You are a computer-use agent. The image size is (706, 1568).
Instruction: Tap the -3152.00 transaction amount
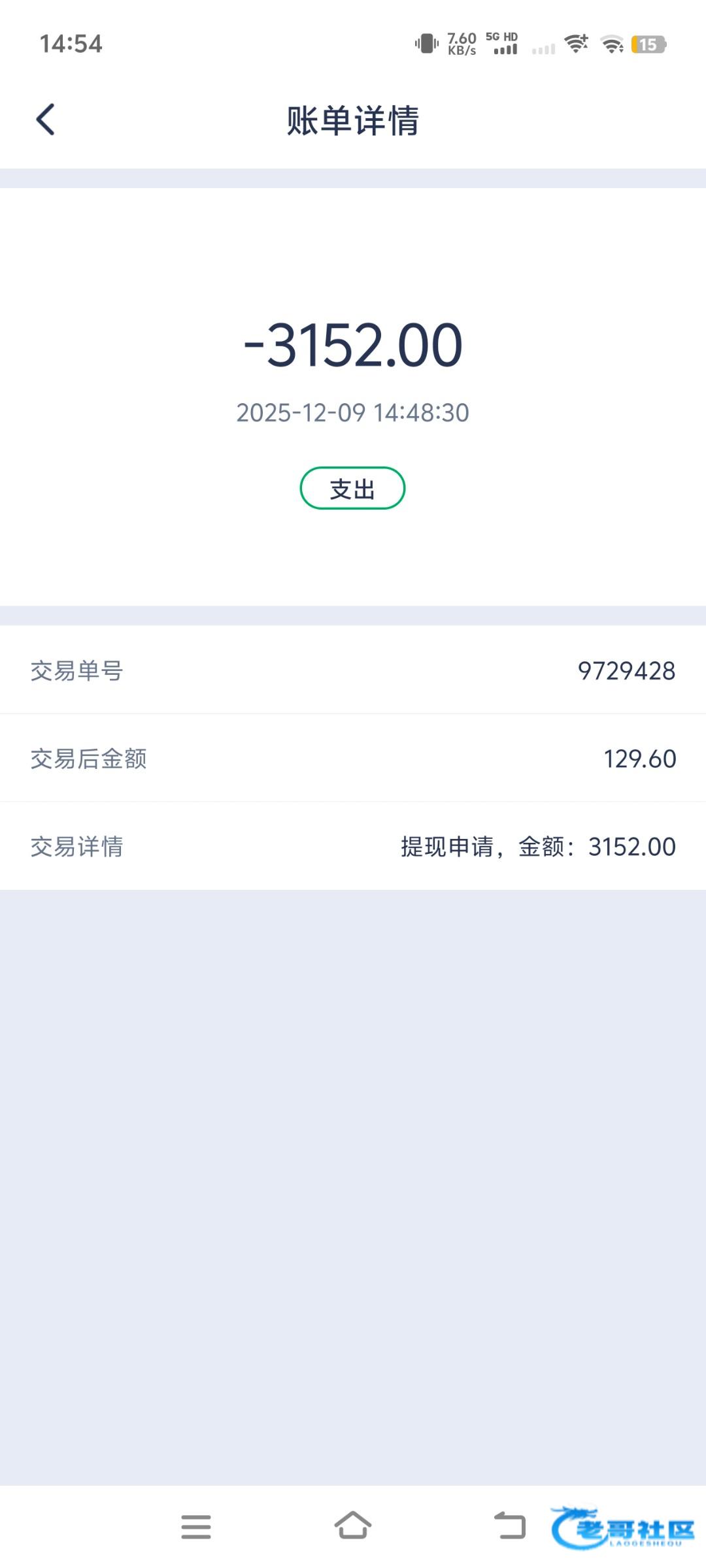point(353,345)
